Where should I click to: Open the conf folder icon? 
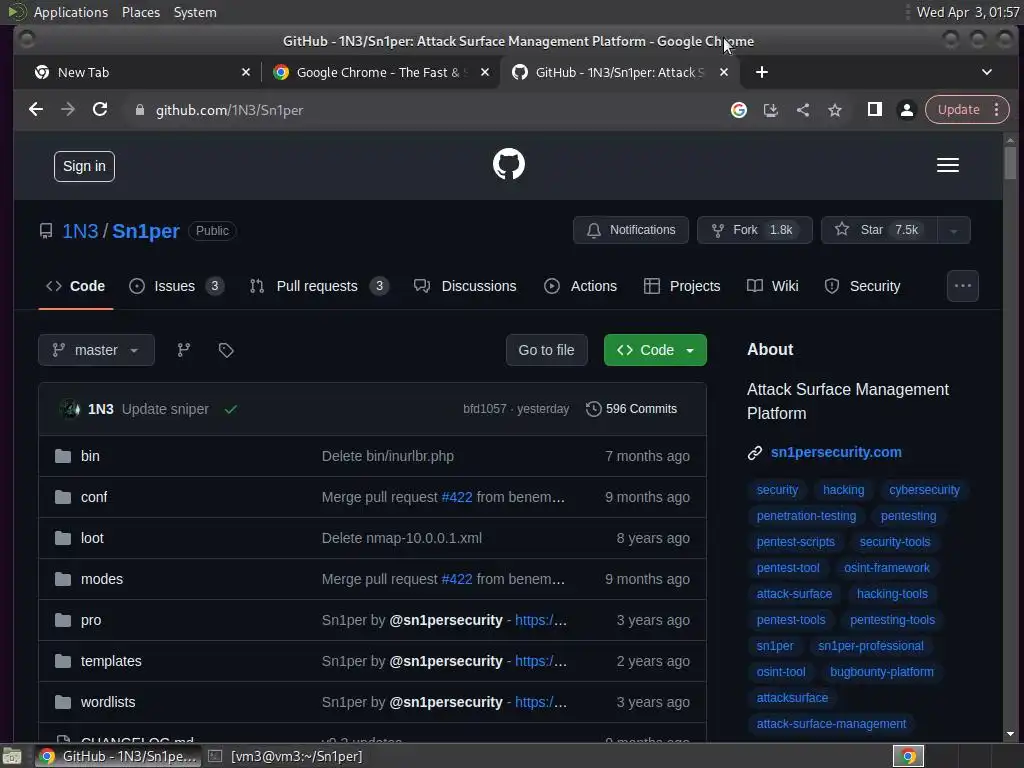pyautogui.click(x=63, y=497)
